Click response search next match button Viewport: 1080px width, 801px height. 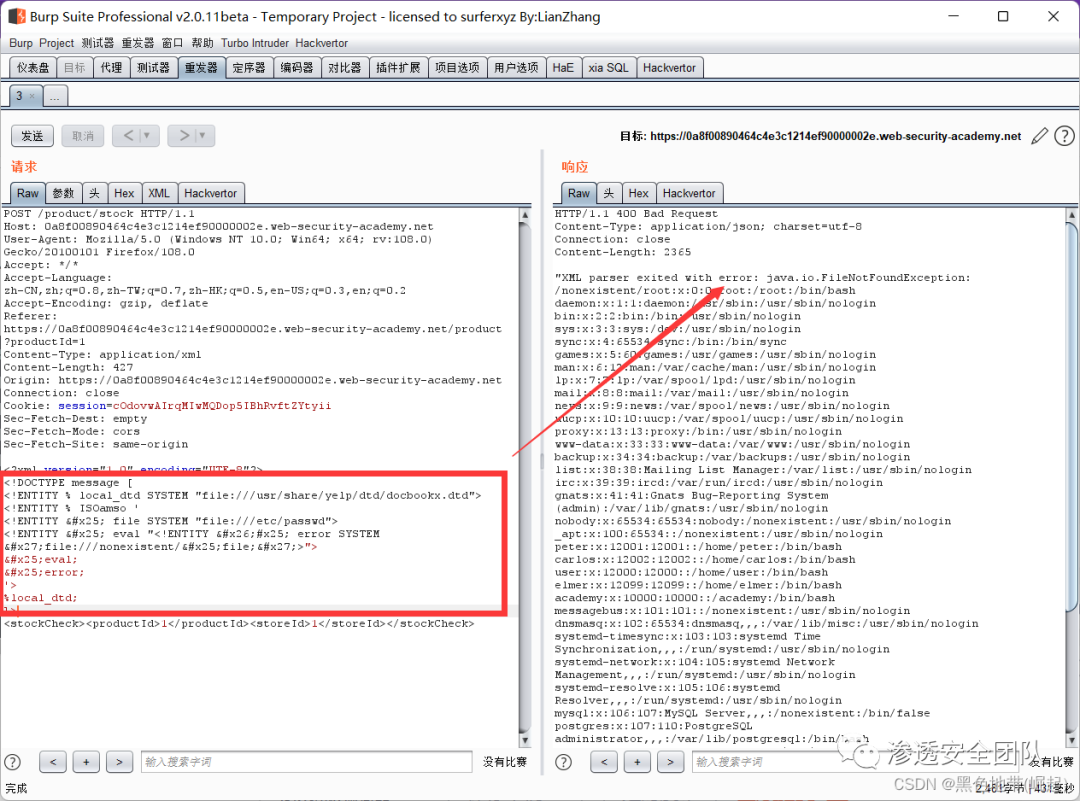coord(670,762)
